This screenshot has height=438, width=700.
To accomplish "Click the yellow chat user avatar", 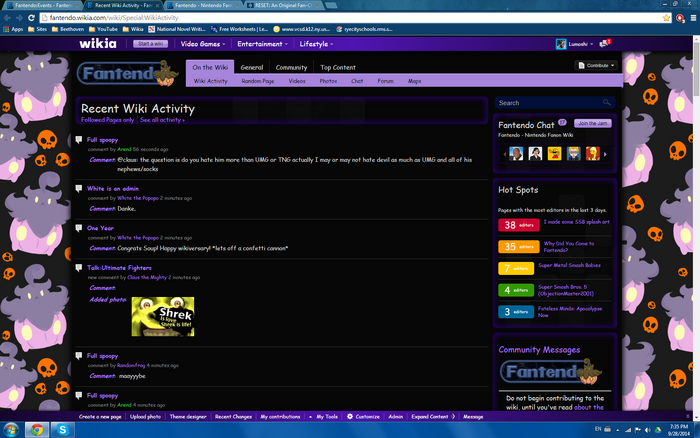I will [x=554, y=154].
